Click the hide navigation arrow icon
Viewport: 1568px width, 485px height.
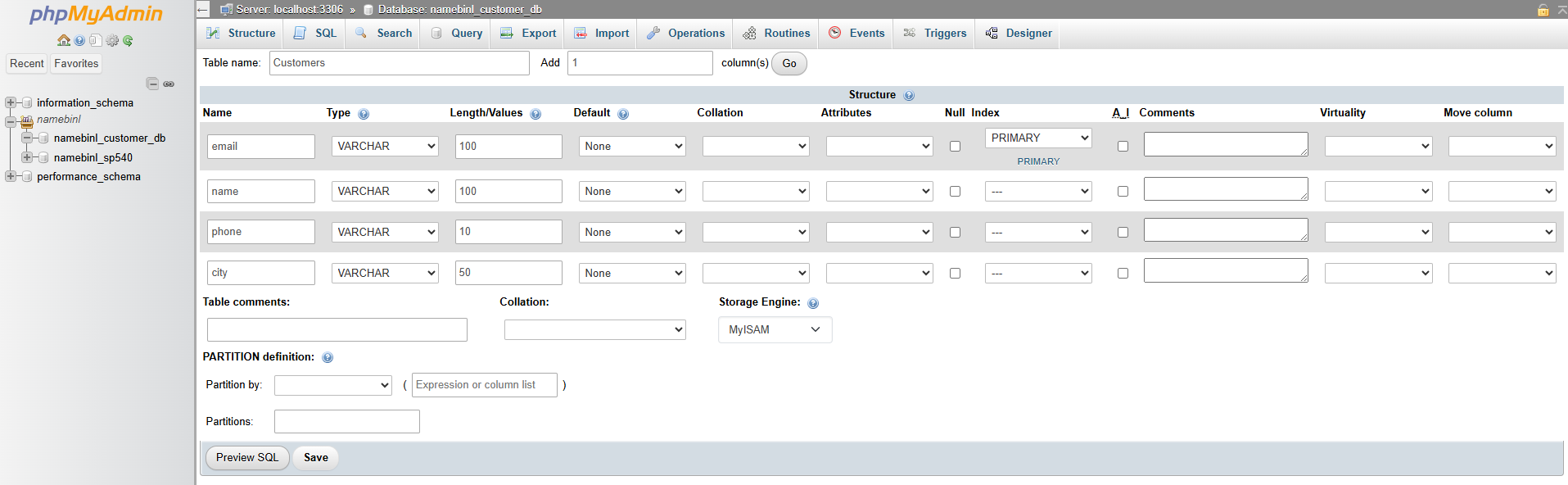tap(202, 10)
